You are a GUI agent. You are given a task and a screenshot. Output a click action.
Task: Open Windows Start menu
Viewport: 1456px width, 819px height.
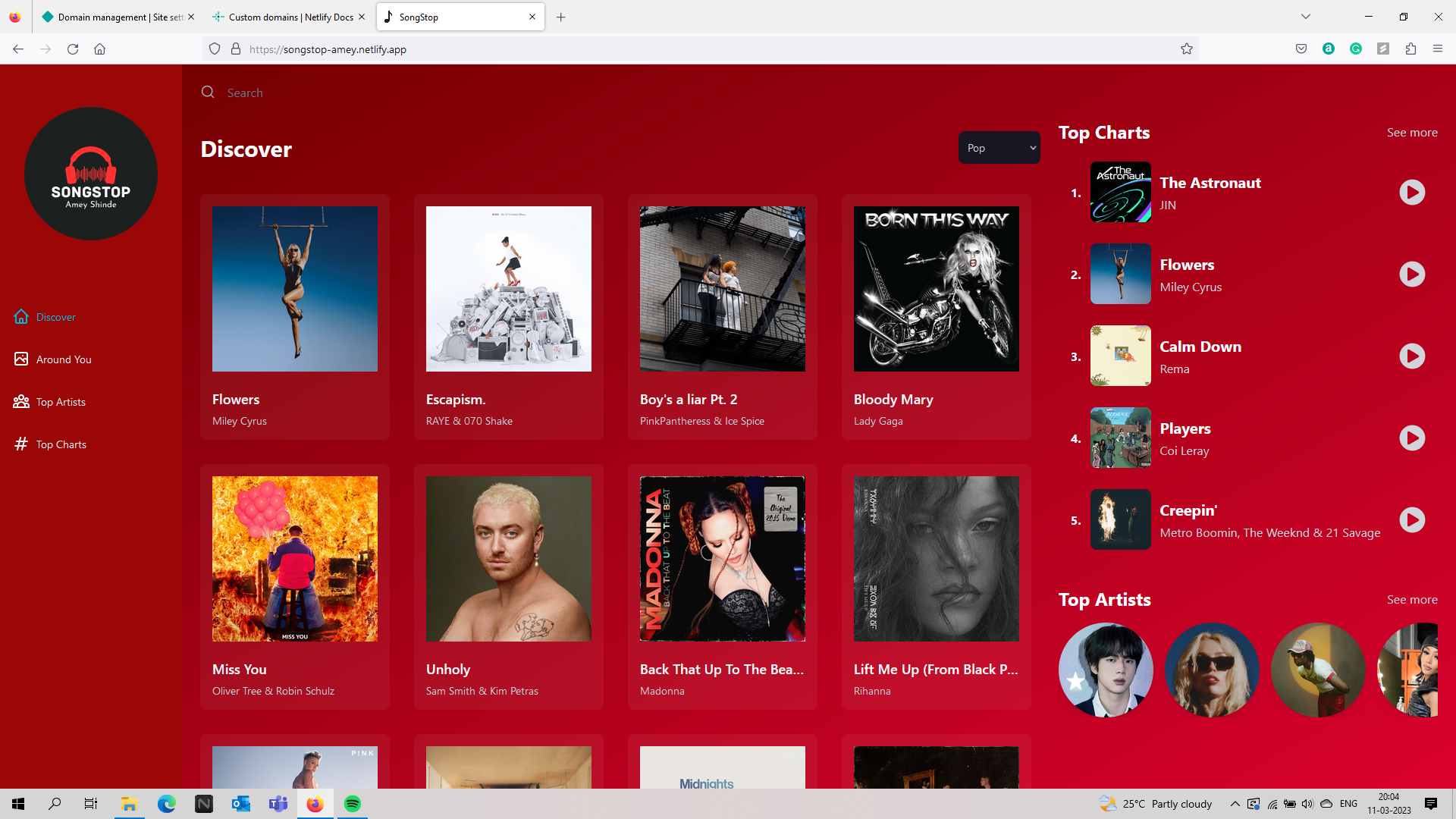18,804
